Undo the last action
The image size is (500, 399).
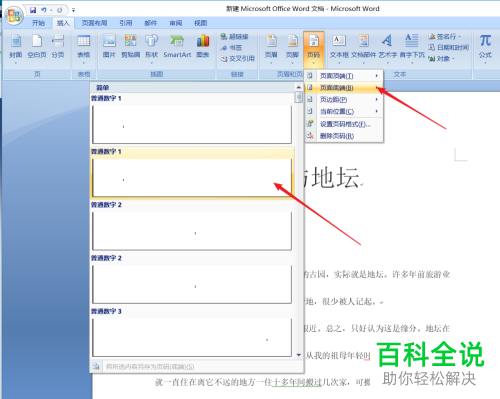point(44,10)
